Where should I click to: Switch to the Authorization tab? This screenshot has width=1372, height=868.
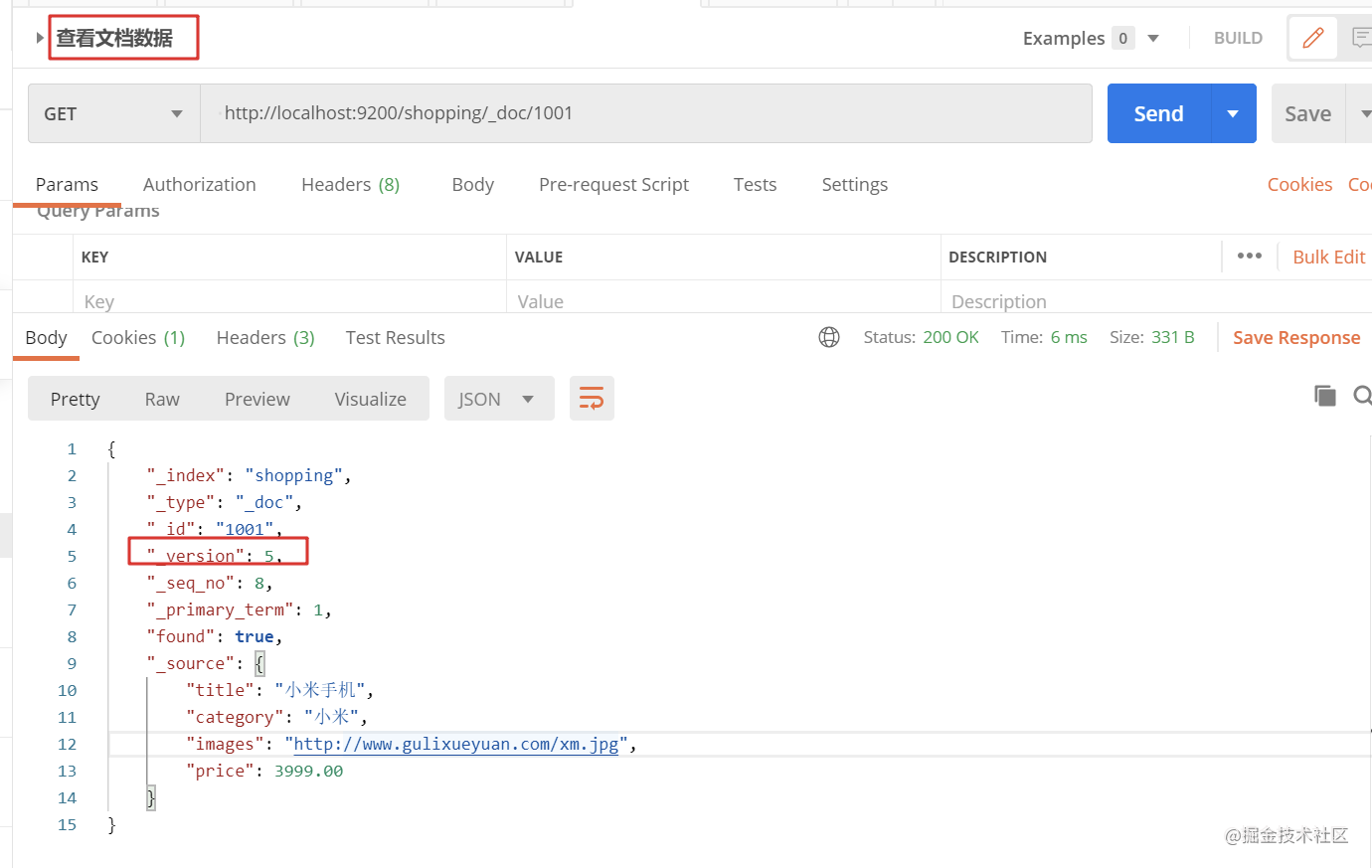tap(200, 184)
